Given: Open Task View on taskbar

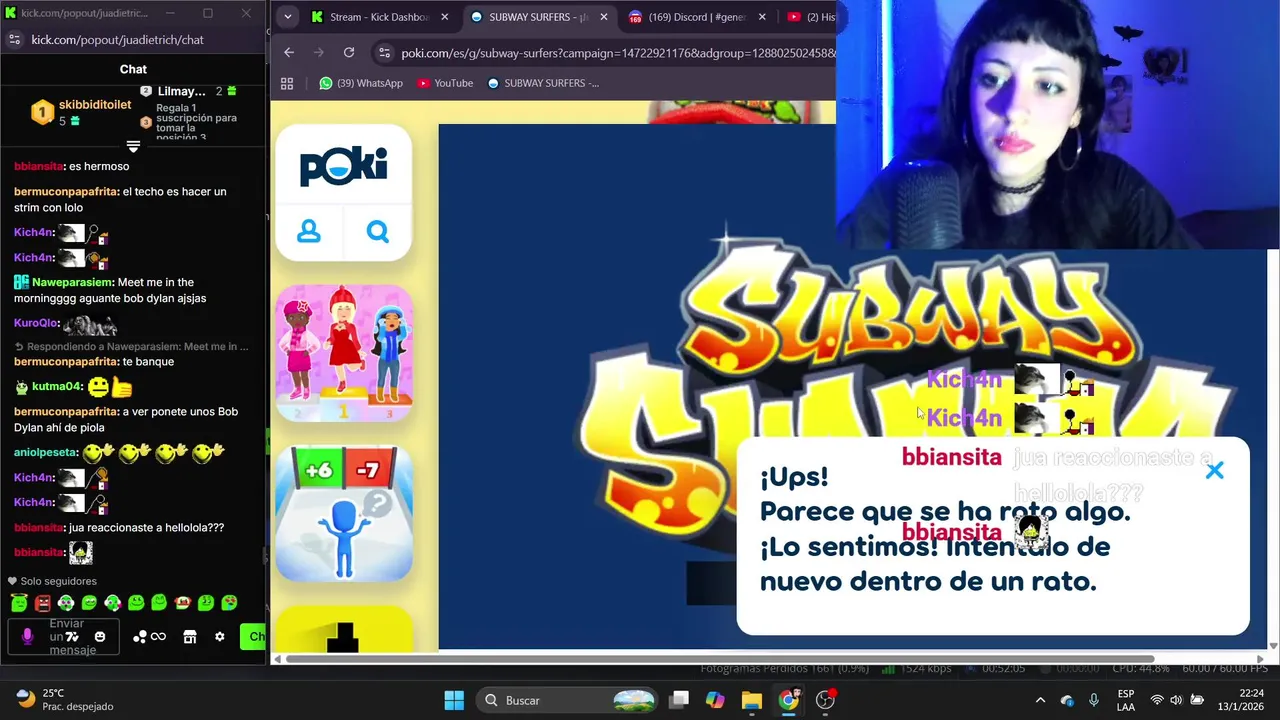Looking at the screenshot, I should tap(679, 700).
